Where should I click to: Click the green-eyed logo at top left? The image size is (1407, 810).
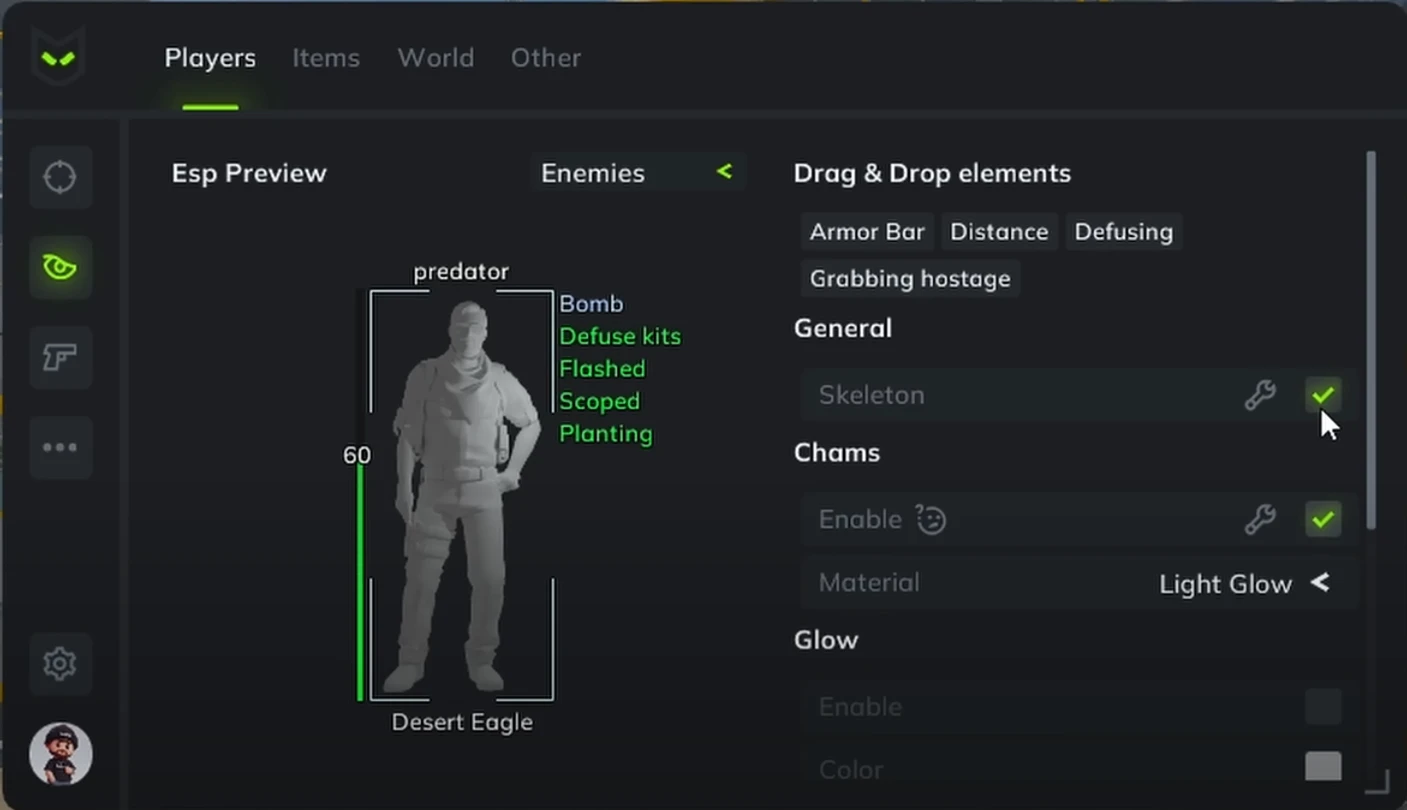point(58,58)
